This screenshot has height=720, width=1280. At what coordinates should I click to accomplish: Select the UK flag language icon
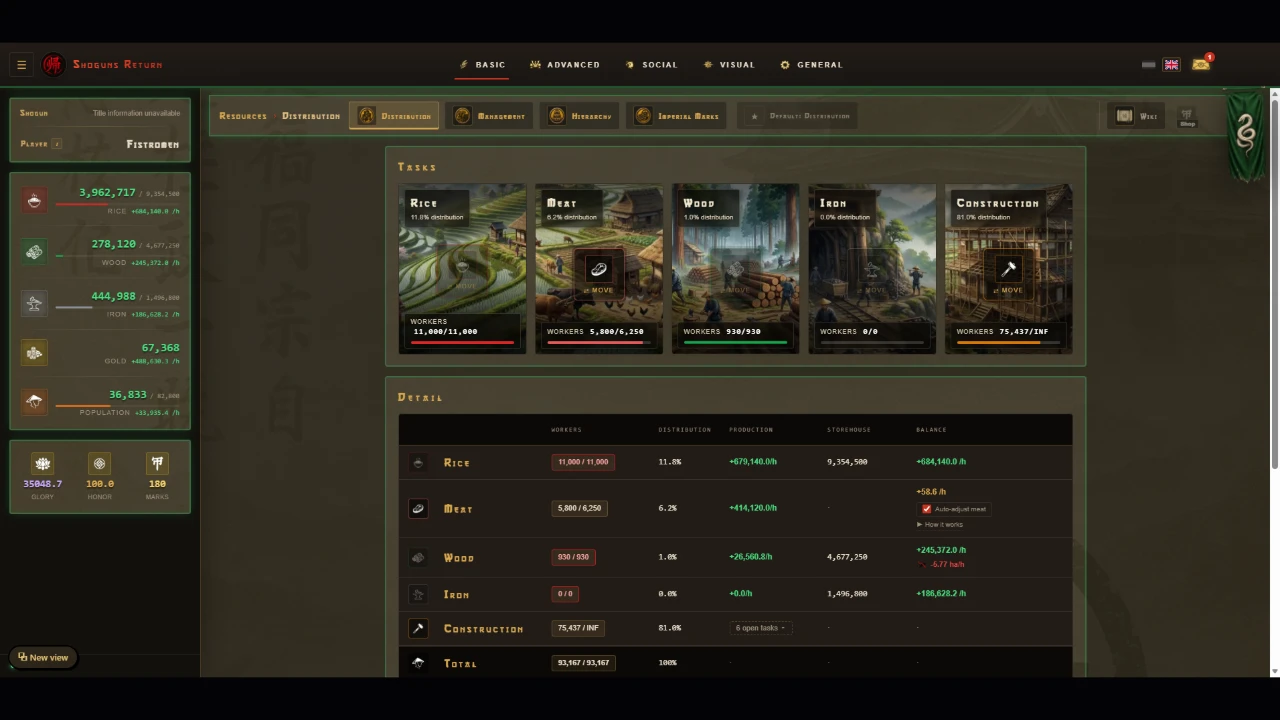[x=1171, y=65]
